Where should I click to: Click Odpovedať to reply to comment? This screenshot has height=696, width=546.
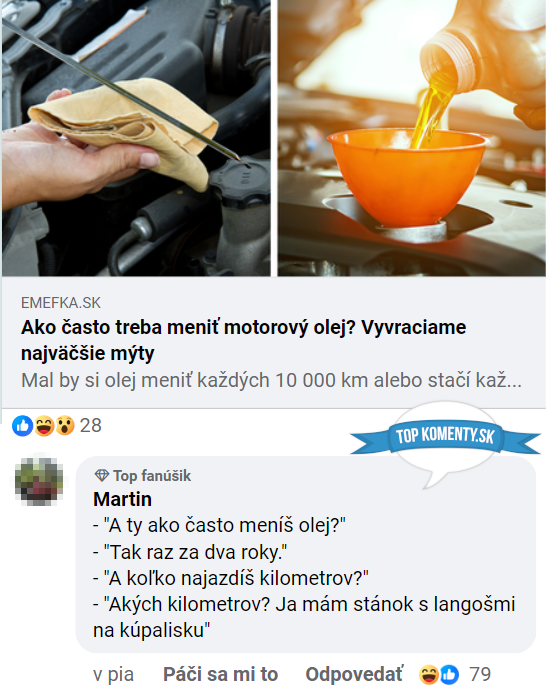tap(354, 675)
